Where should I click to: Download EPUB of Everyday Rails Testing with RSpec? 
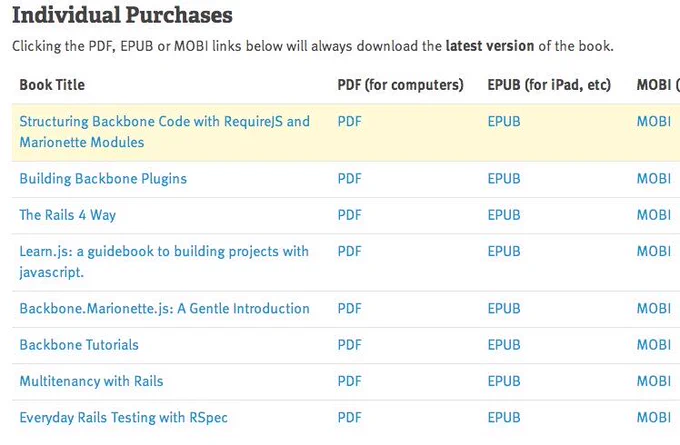(x=503, y=418)
